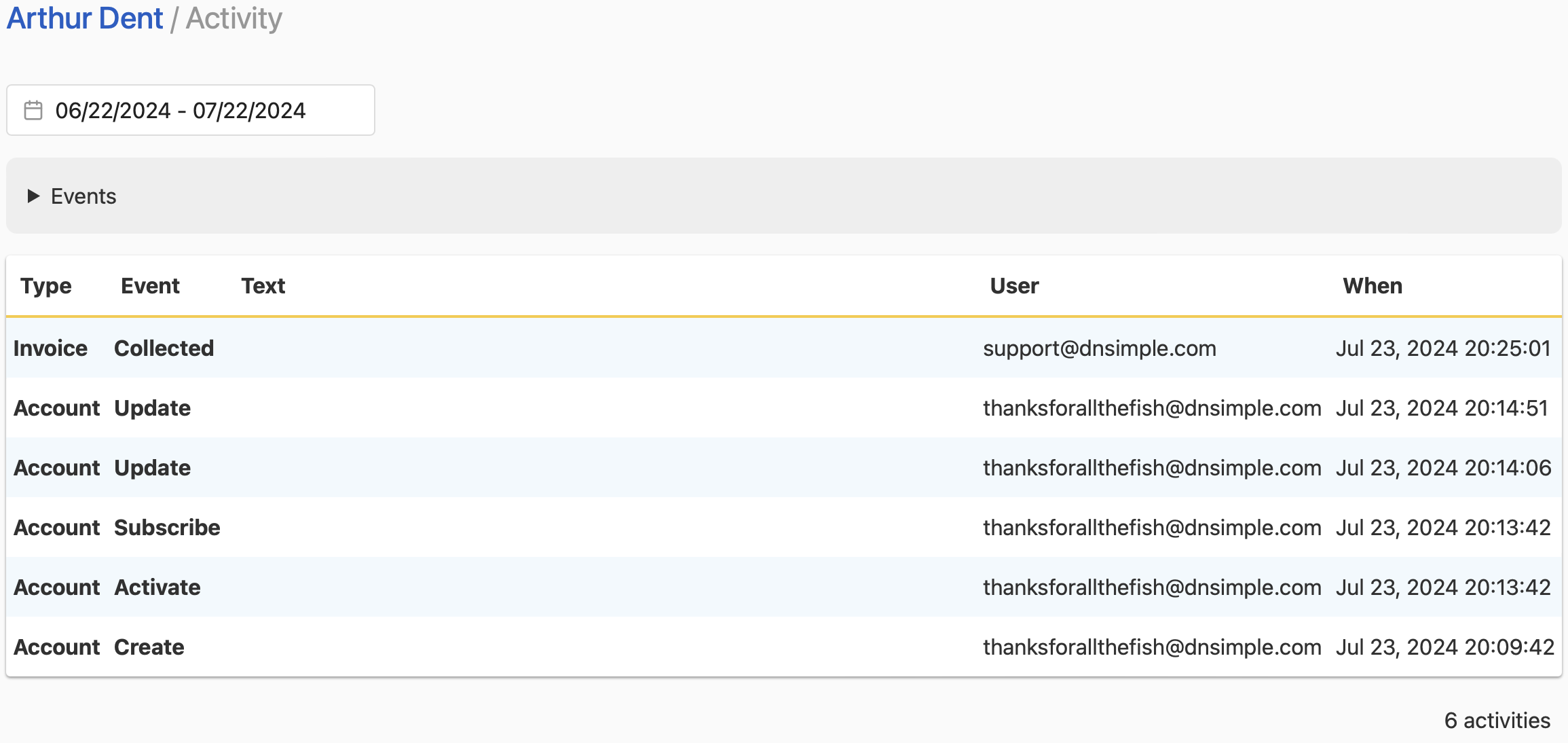Sort by the When column header

pyautogui.click(x=1373, y=286)
